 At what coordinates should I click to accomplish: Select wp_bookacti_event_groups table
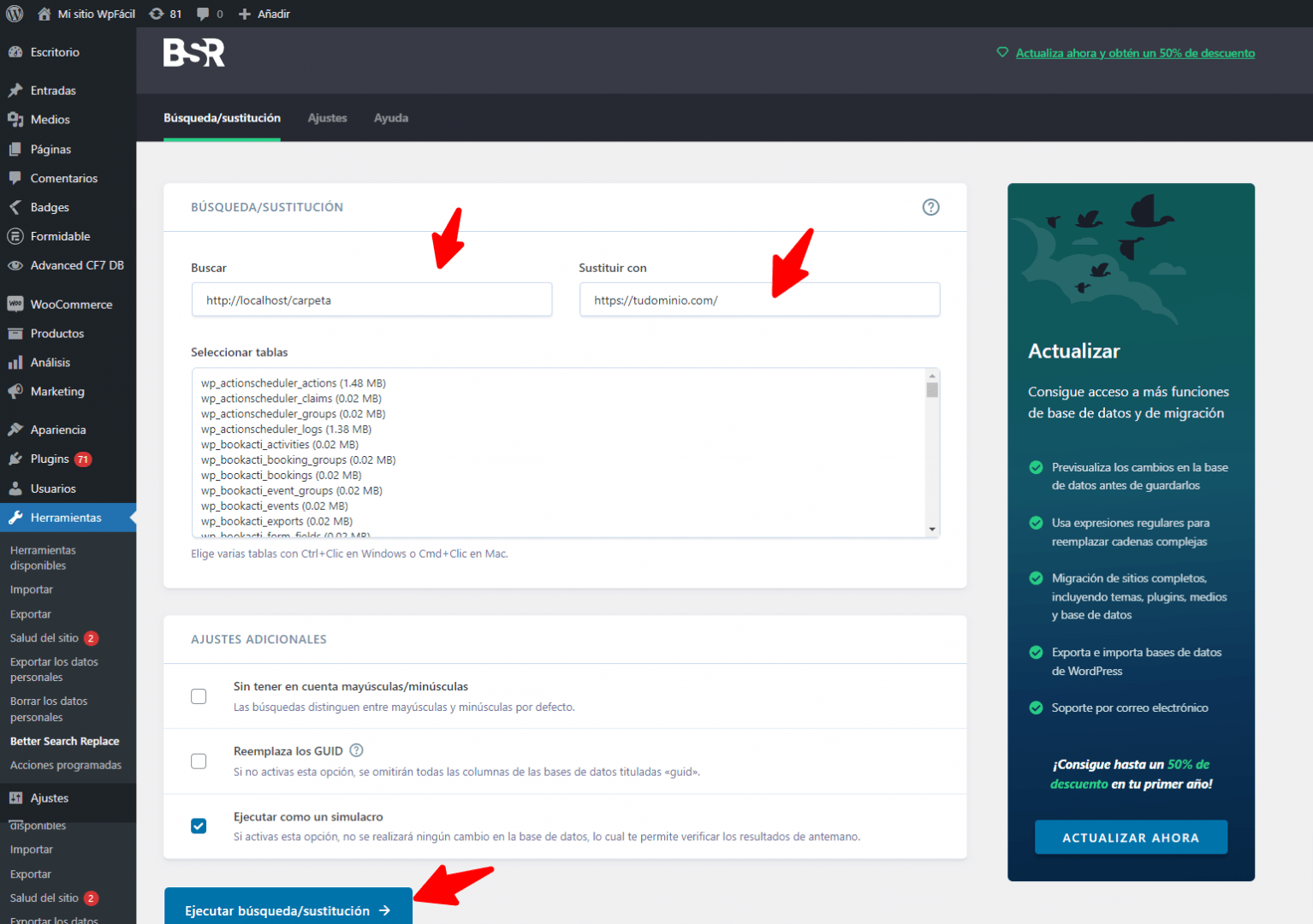pyautogui.click(x=292, y=491)
